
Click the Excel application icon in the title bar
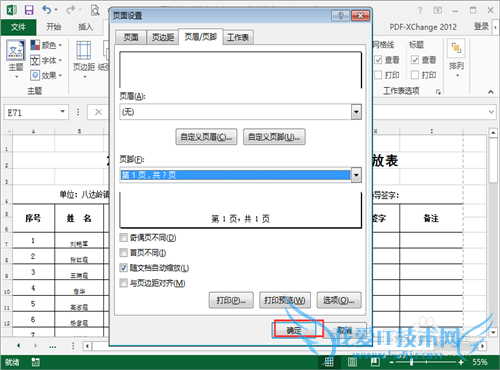tap(11, 10)
